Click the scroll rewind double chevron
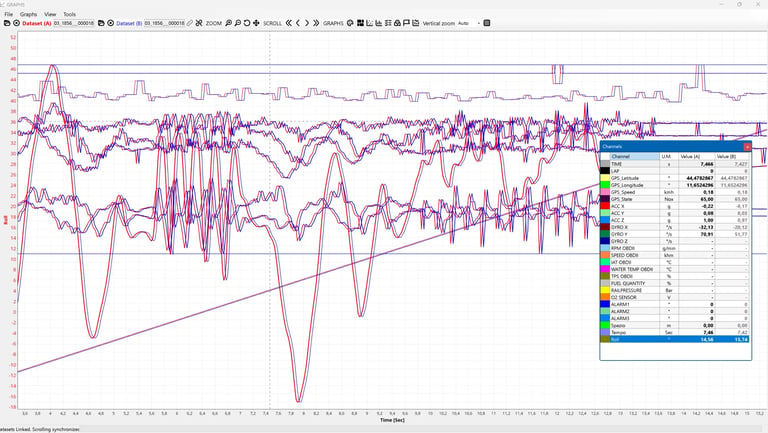768x433 pixels. 288,23
